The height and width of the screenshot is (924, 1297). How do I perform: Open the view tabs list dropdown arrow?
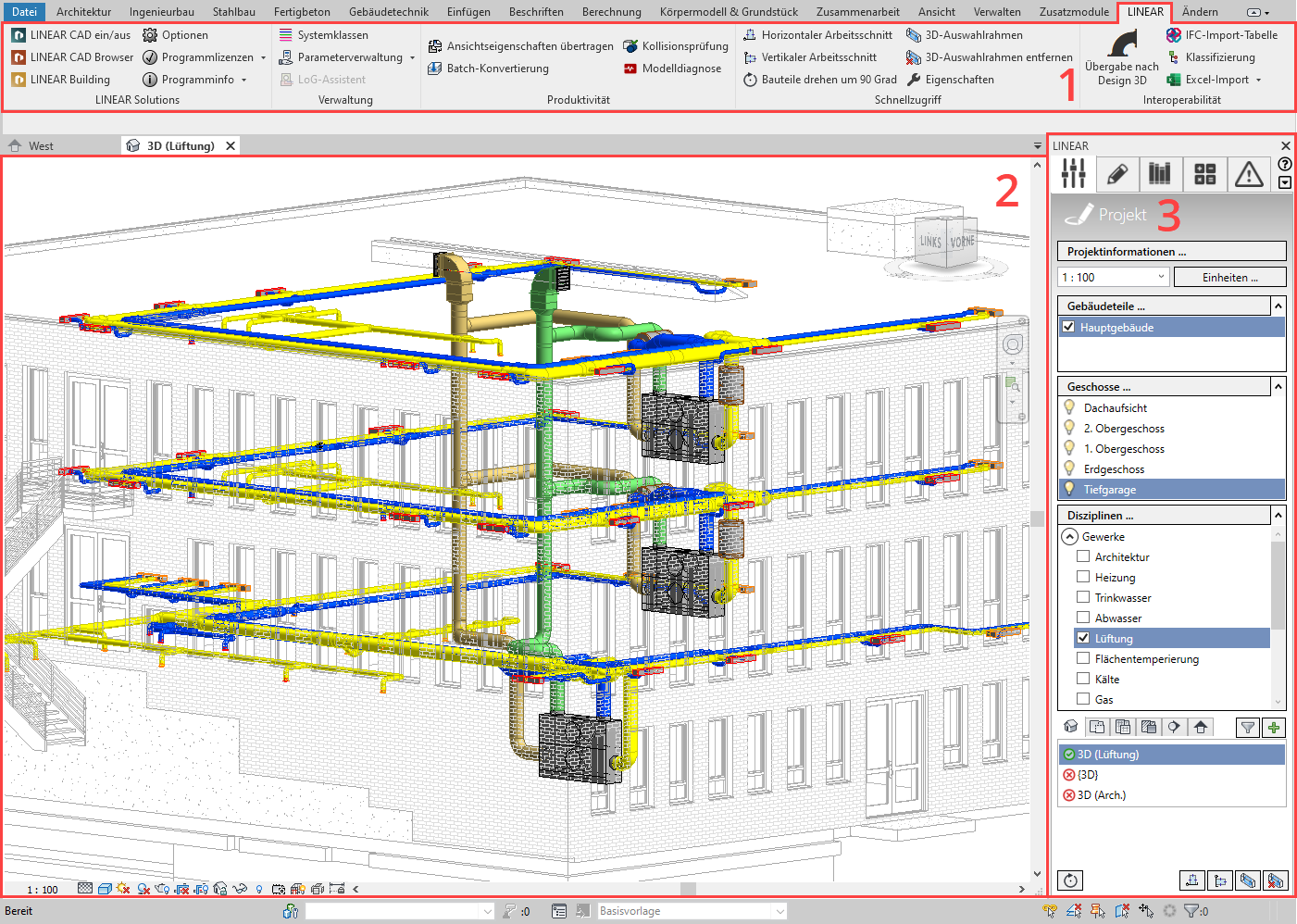click(1038, 146)
